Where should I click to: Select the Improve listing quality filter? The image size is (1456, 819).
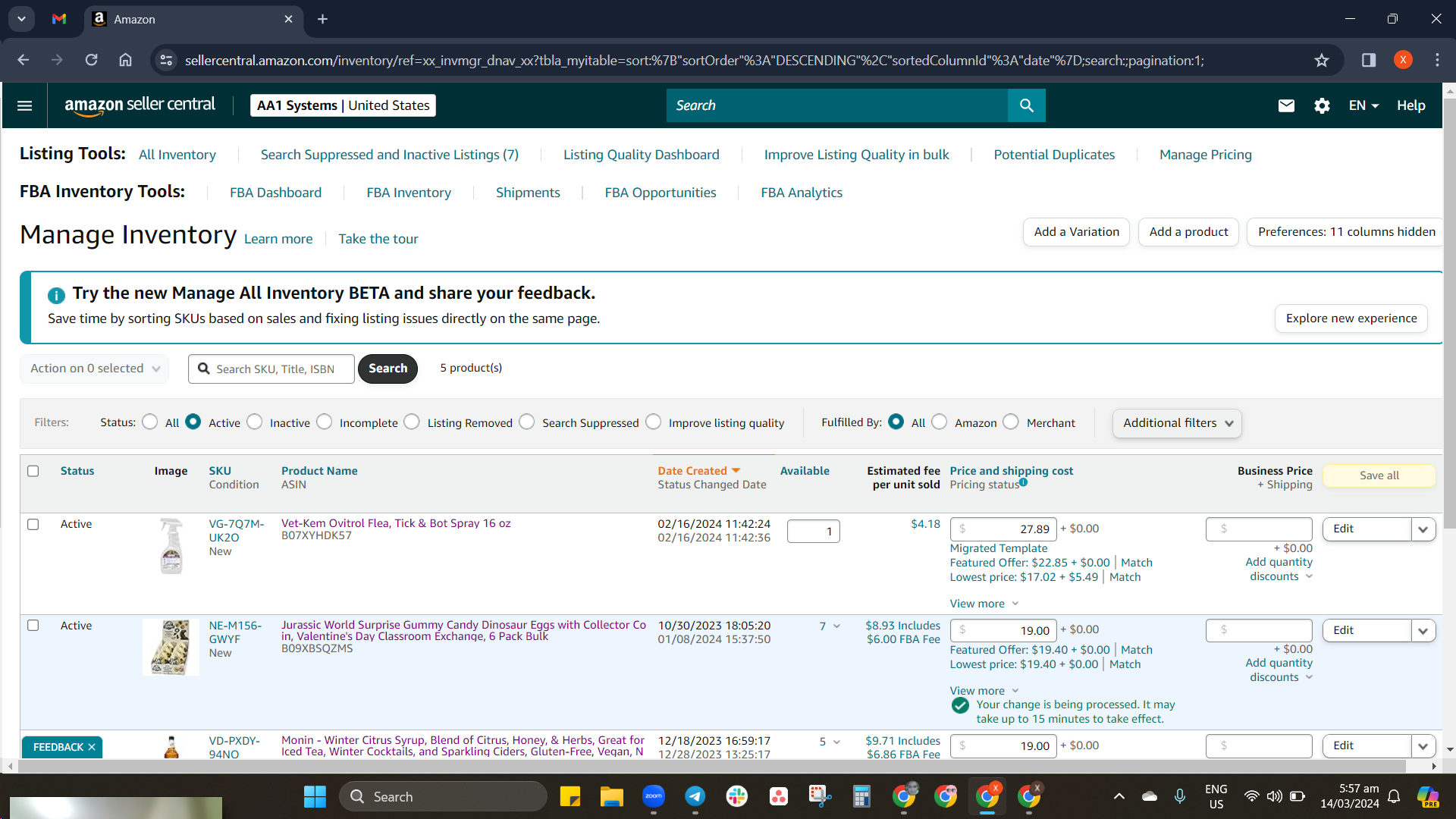coord(654,422)
